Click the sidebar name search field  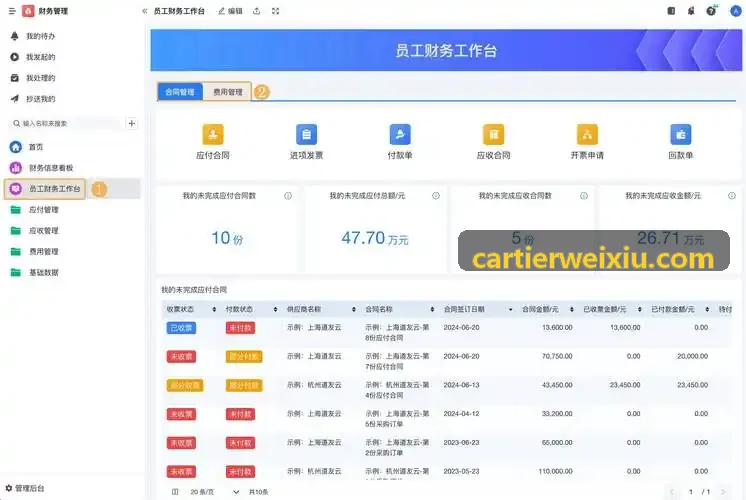click(x=66, y=124)
